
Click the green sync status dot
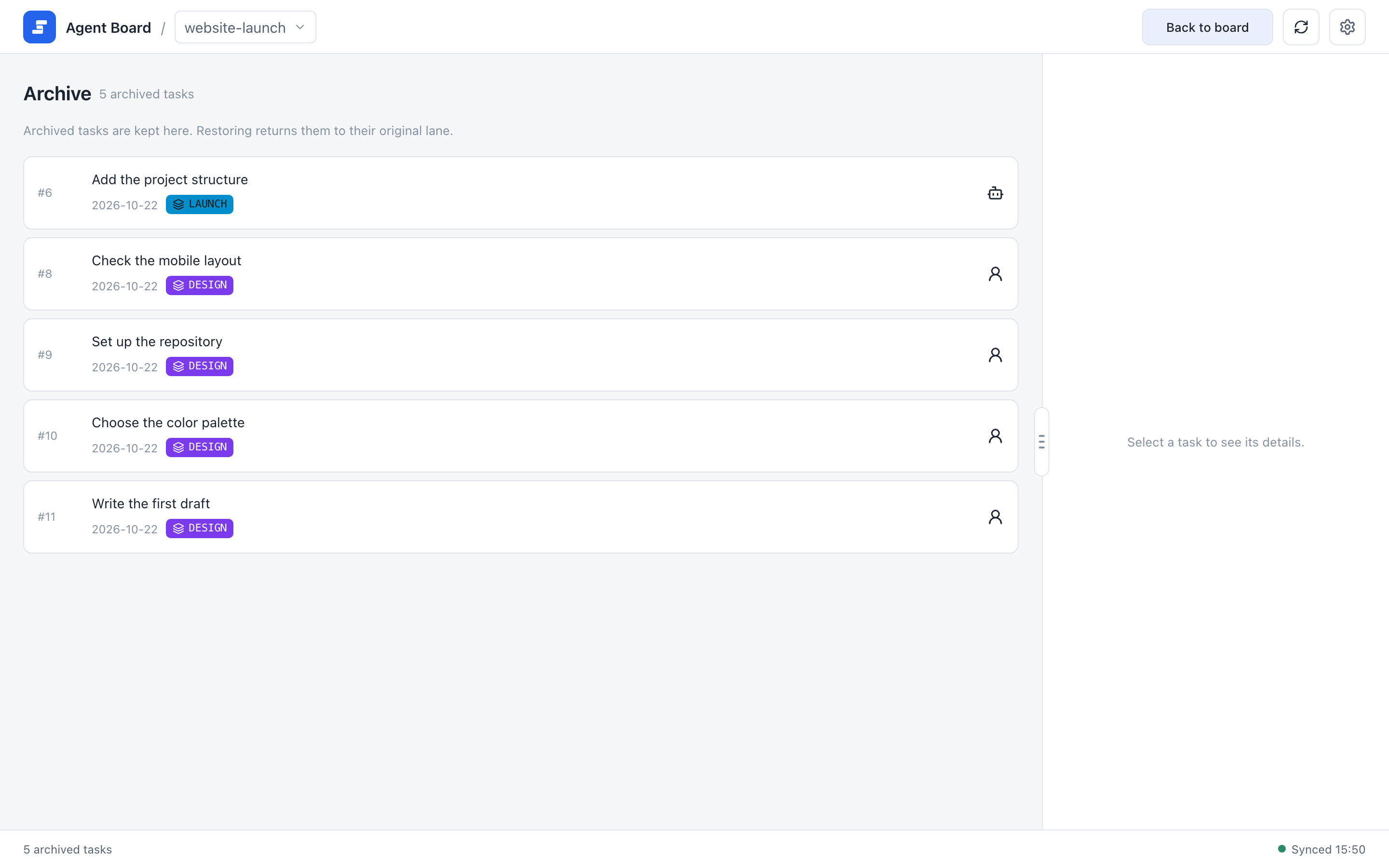[x=1281, y=849]
